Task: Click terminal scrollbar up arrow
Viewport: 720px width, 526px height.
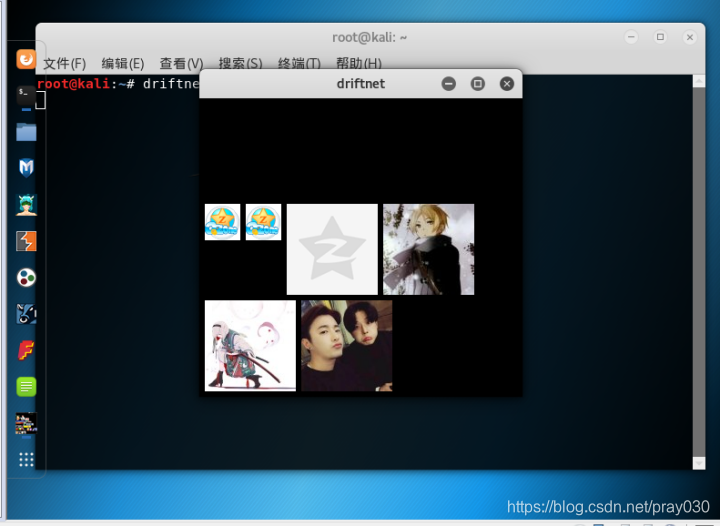Action: point(699,81)
